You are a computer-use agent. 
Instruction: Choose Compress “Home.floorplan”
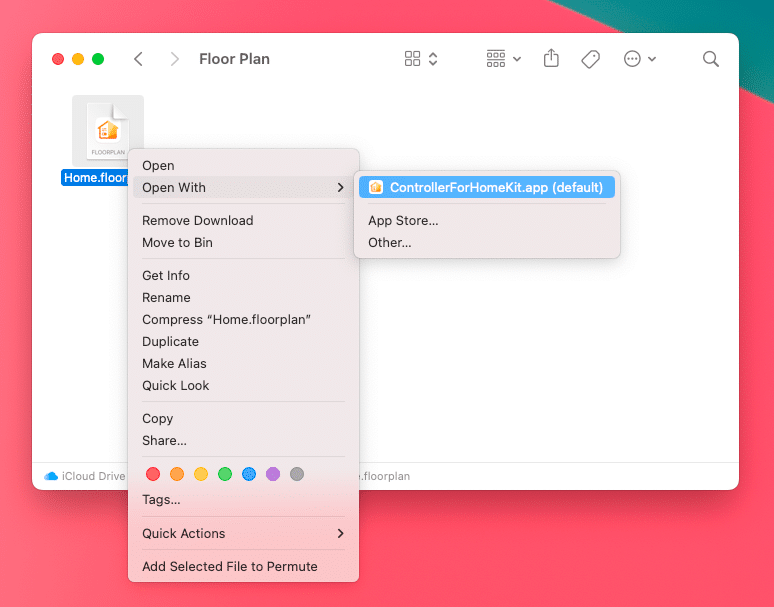tap(243, 320)
